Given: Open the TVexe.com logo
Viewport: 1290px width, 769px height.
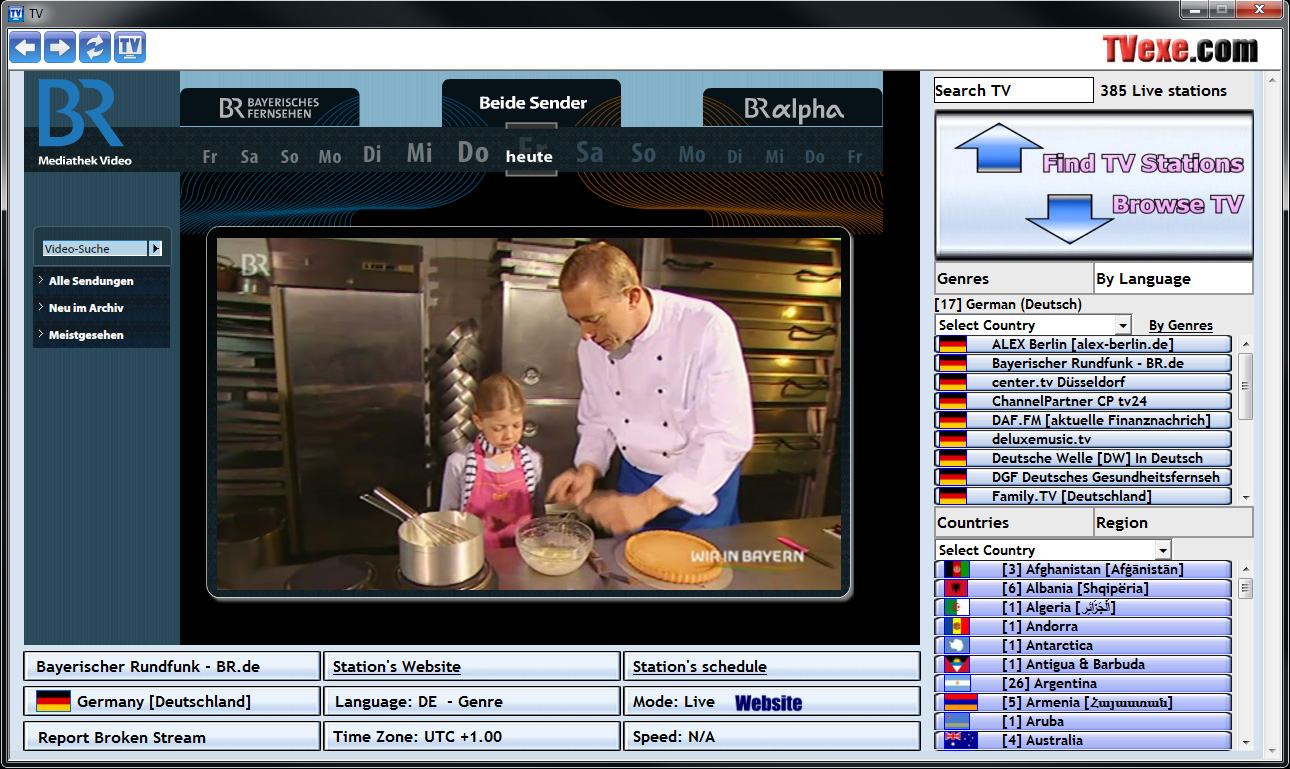Looking at the screenshot, I should 1180,48.
